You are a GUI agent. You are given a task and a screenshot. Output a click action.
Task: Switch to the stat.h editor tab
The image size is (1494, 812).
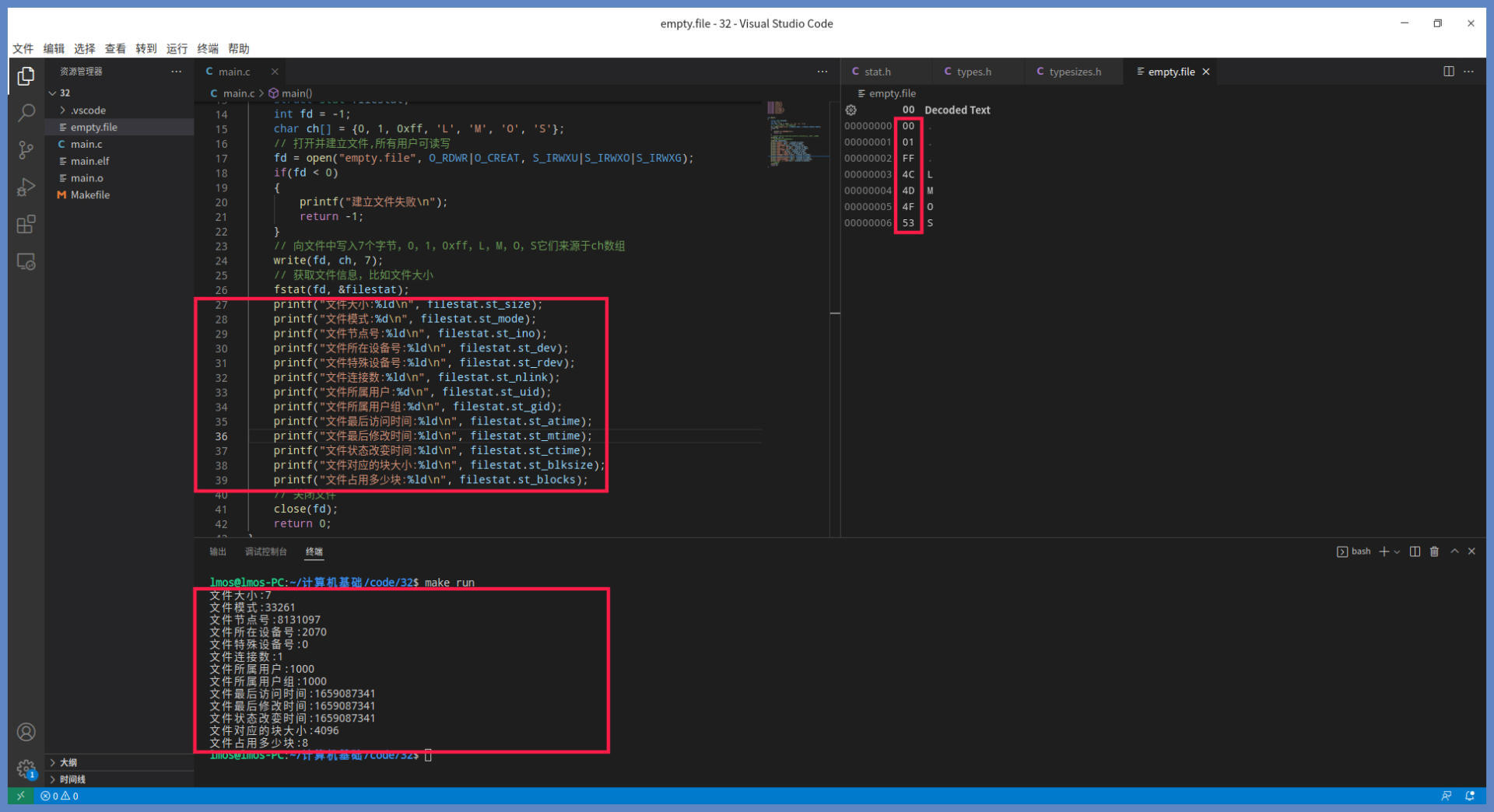click(x=877, y=72)
